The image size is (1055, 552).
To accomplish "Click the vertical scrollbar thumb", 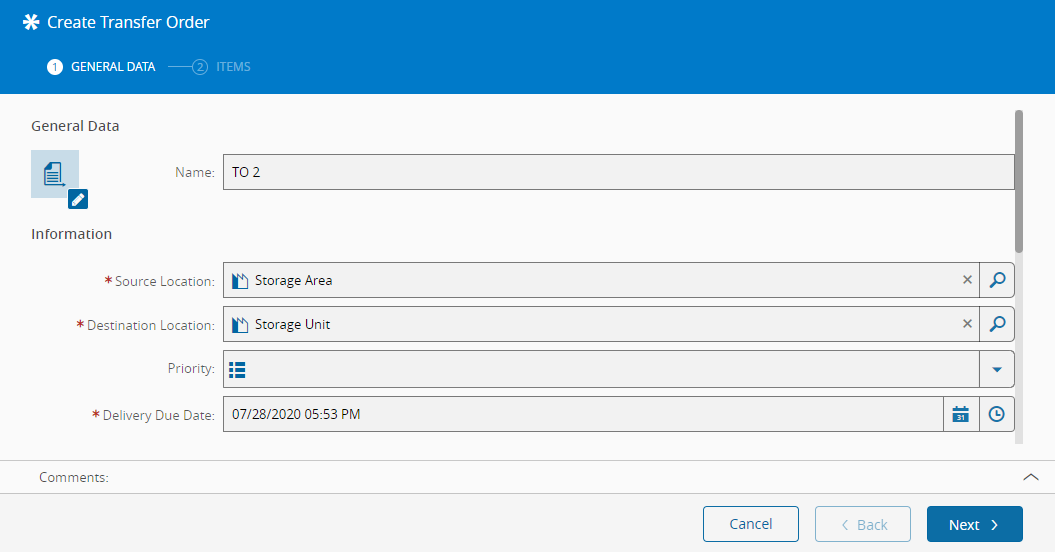I will coord(1019,180).
